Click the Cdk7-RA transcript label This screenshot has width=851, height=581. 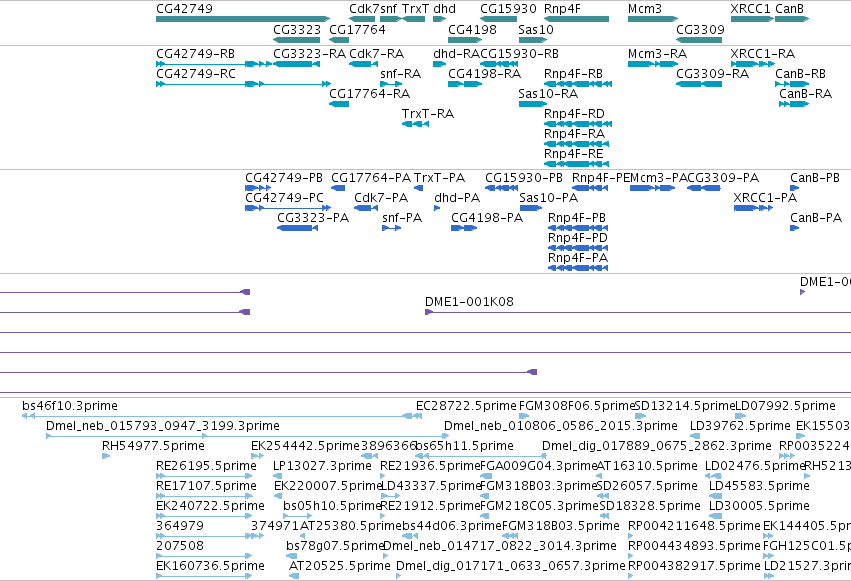pyautogui.click(x=376, y=54)
